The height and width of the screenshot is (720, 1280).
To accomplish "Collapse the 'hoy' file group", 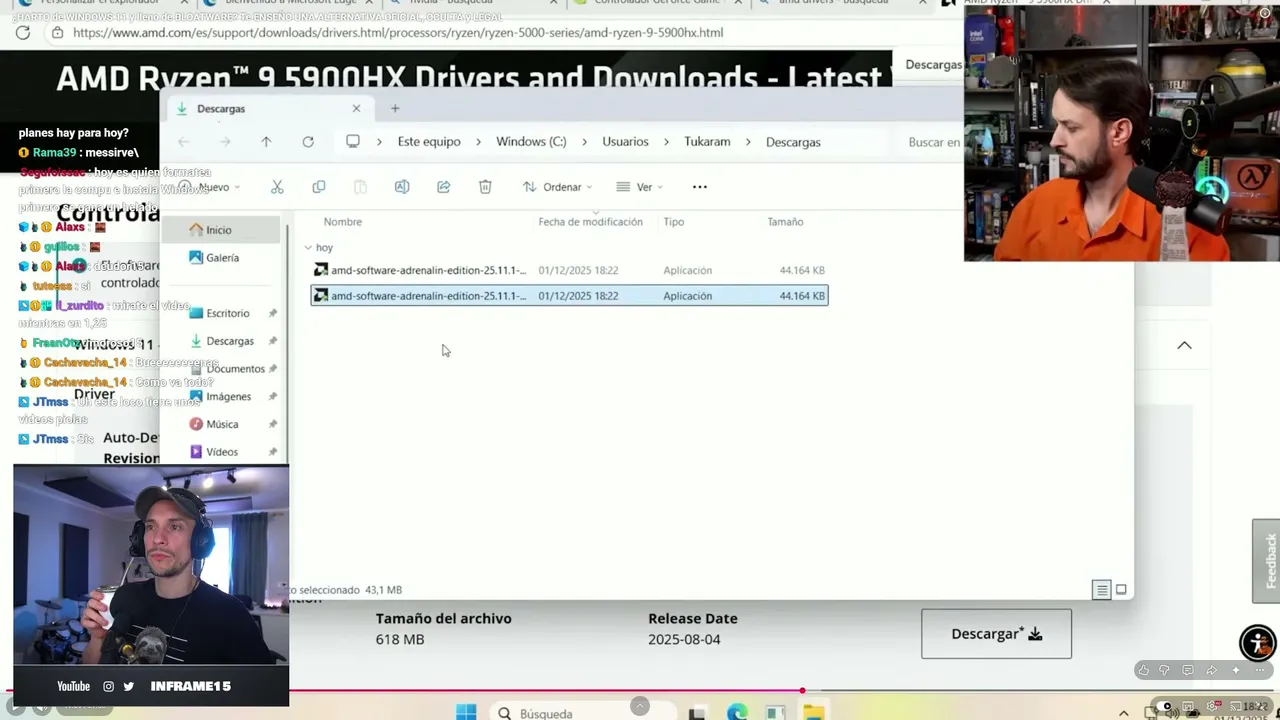I will [308, 248].
